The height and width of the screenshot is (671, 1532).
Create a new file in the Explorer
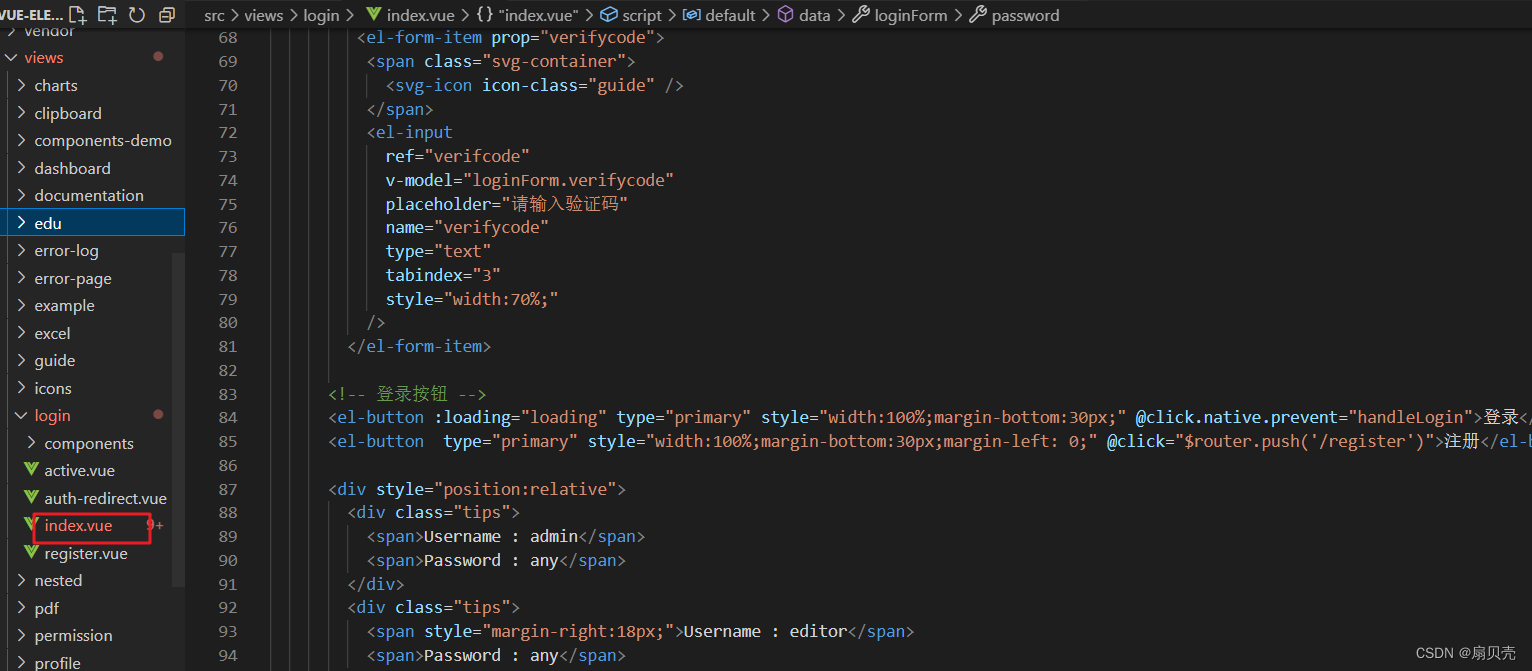click(78, 15)
